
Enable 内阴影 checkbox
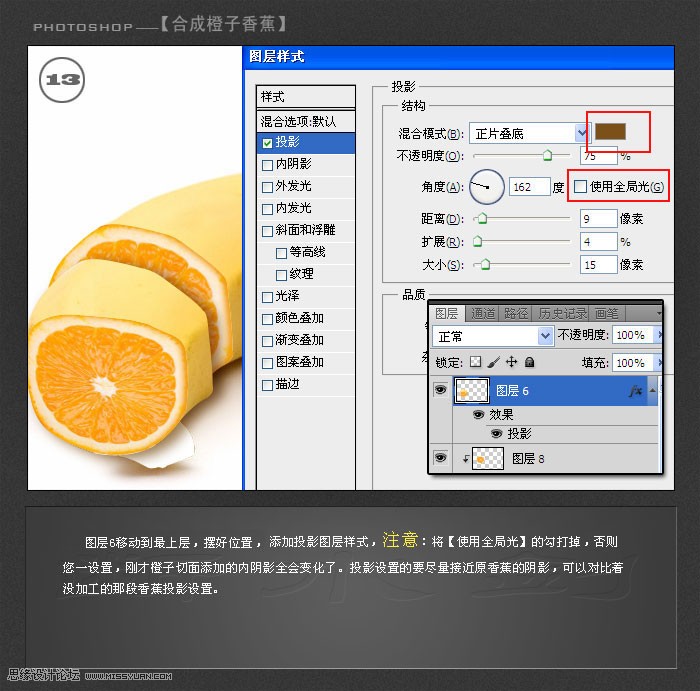[267, 165]
